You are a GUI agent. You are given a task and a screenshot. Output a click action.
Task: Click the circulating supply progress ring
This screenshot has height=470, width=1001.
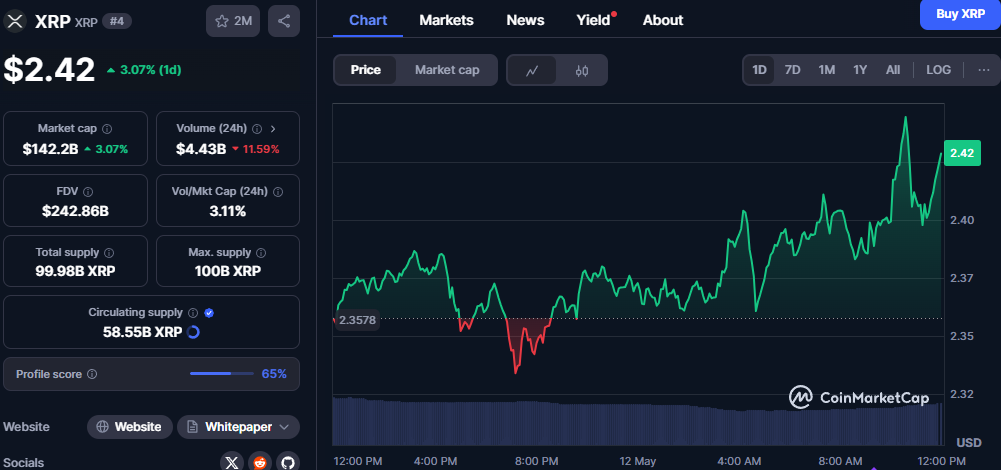point(193,332)
